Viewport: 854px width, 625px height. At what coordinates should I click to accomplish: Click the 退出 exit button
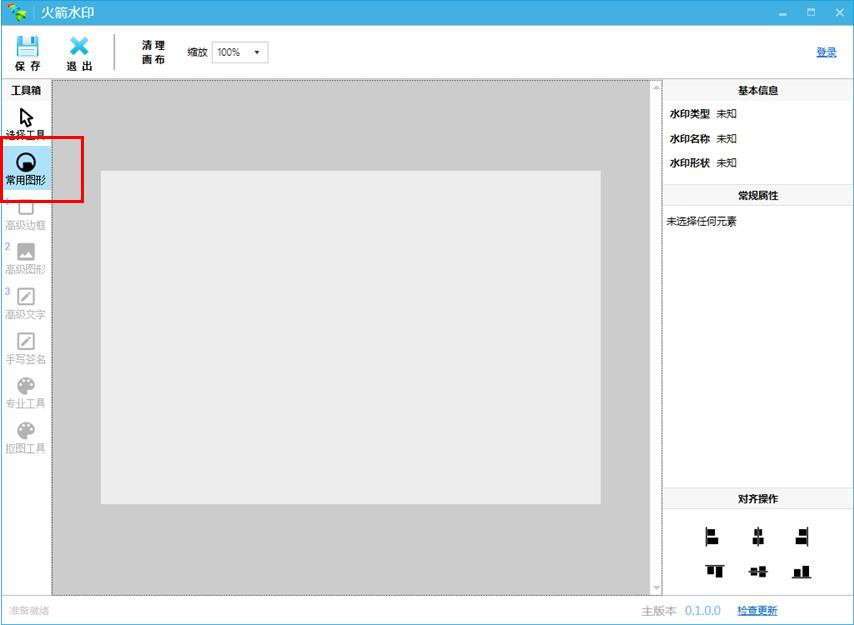[80, 51]
